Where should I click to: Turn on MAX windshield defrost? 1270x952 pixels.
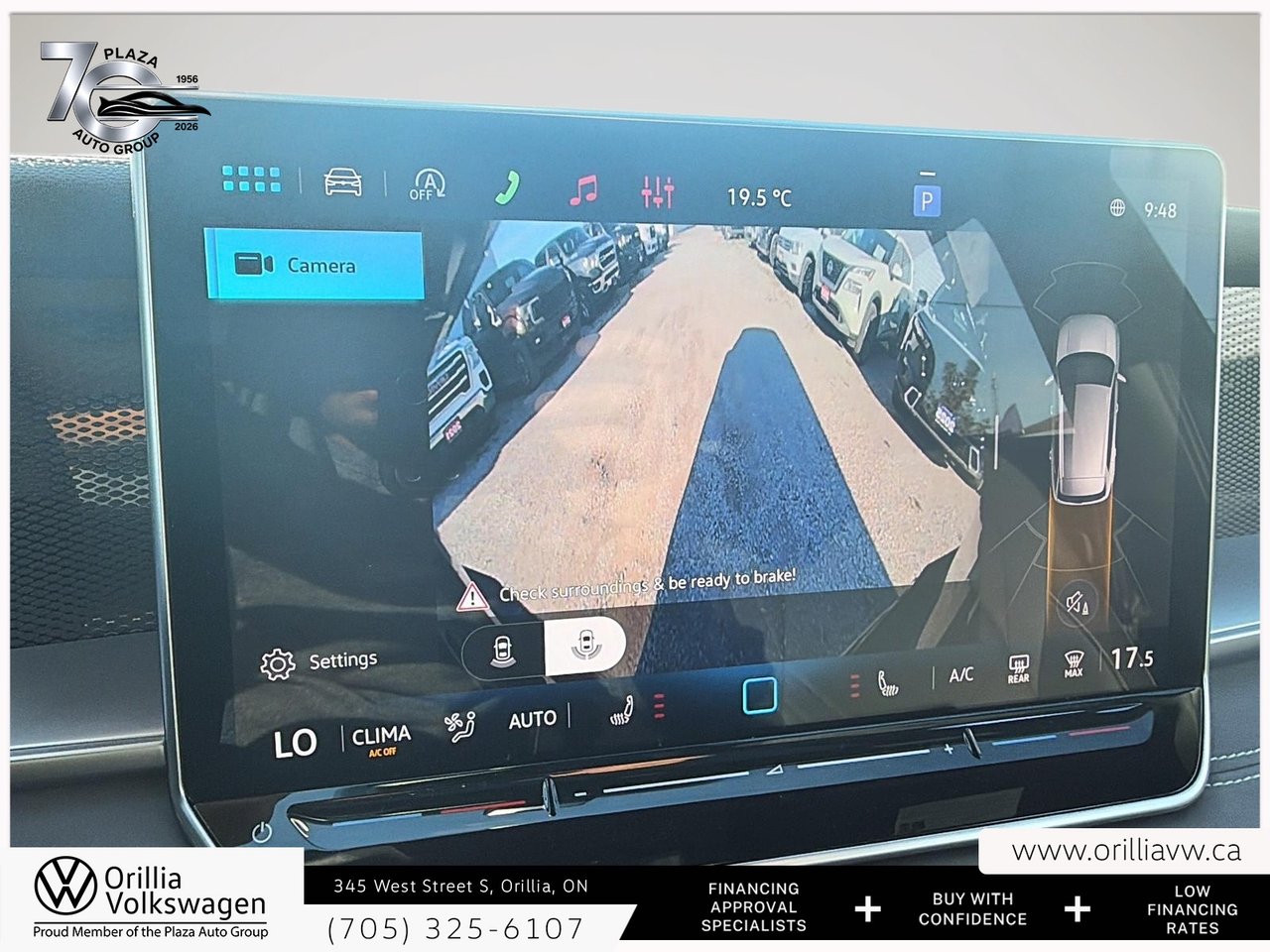coord(1074,663)
